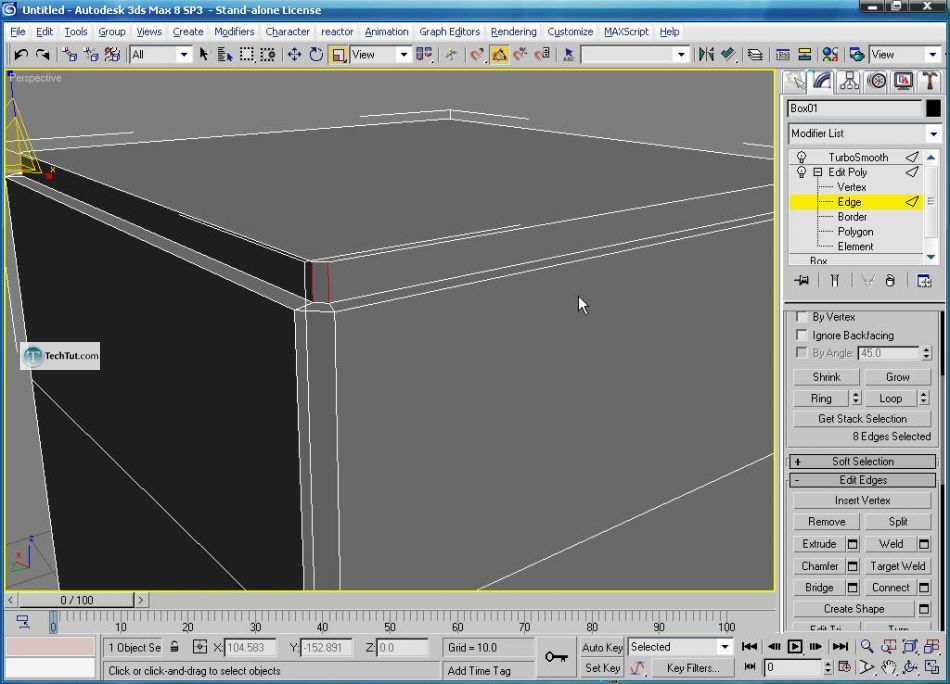Screen dimensions: 950x684
Task: Toggle the Edit Poly modifier lightbulb
Action: click(x=802, y=172)
